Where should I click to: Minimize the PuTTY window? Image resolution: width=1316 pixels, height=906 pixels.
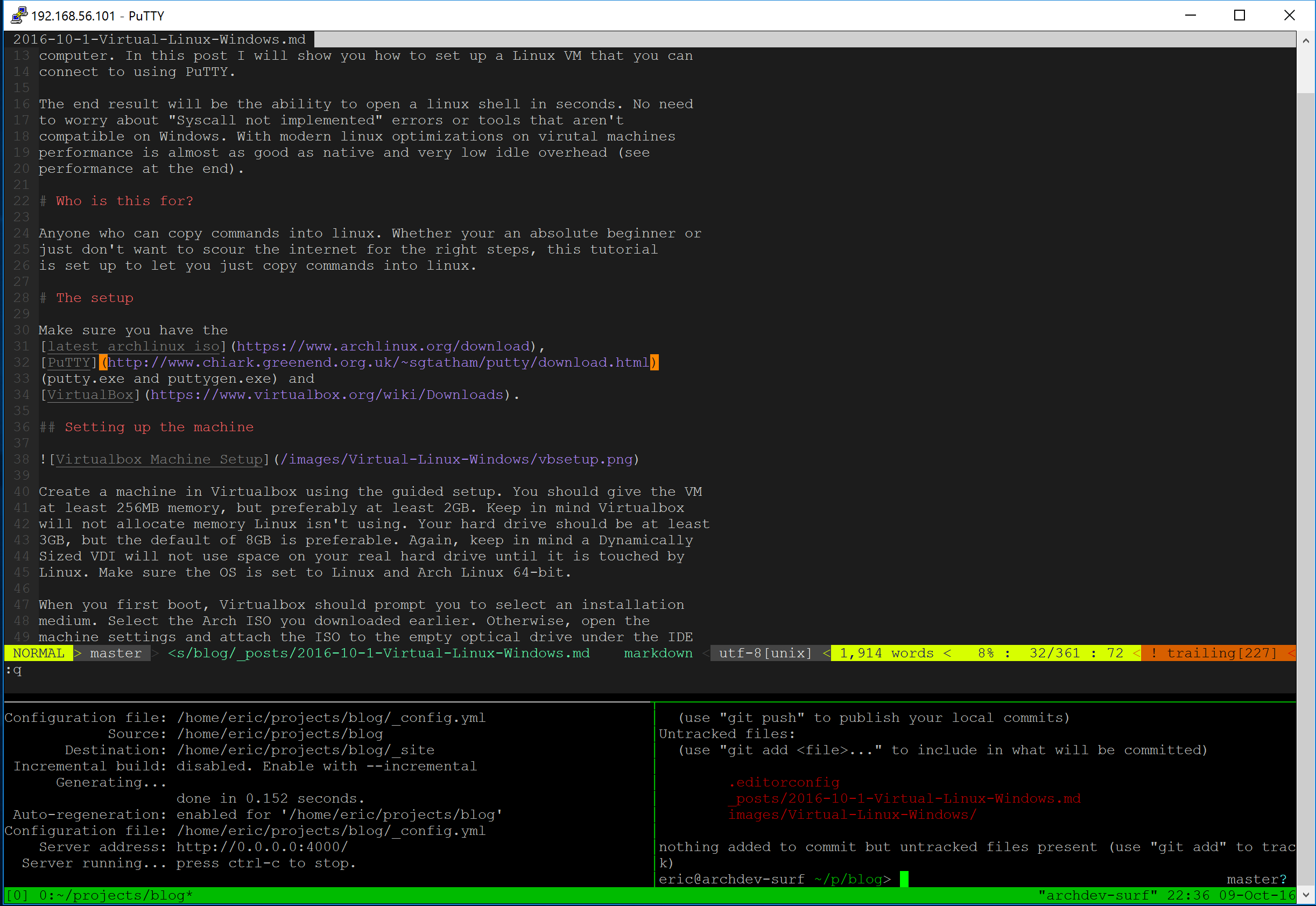tap(1191, 15)
